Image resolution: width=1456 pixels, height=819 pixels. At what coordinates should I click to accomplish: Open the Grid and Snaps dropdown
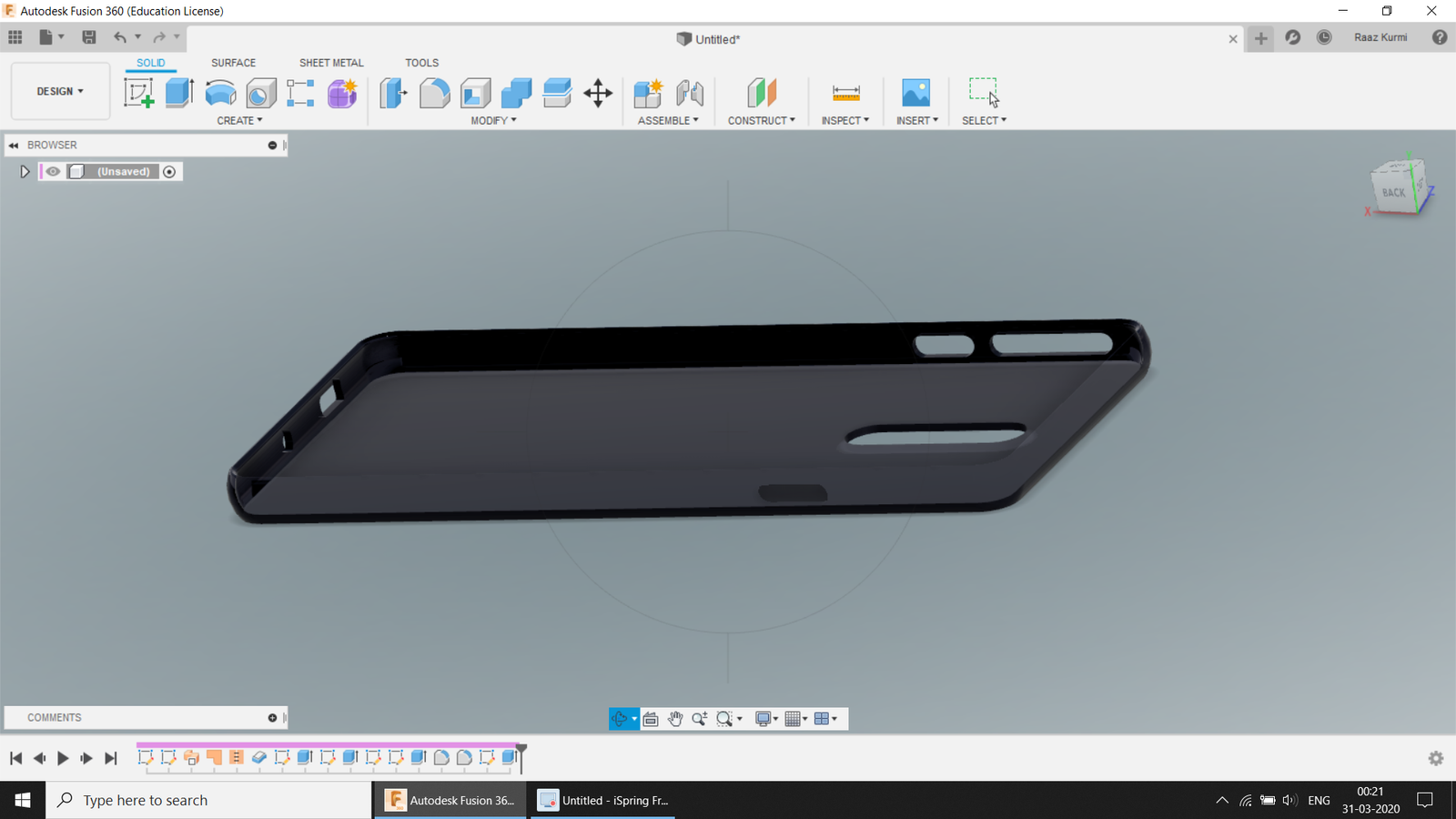tap(796, 719)
